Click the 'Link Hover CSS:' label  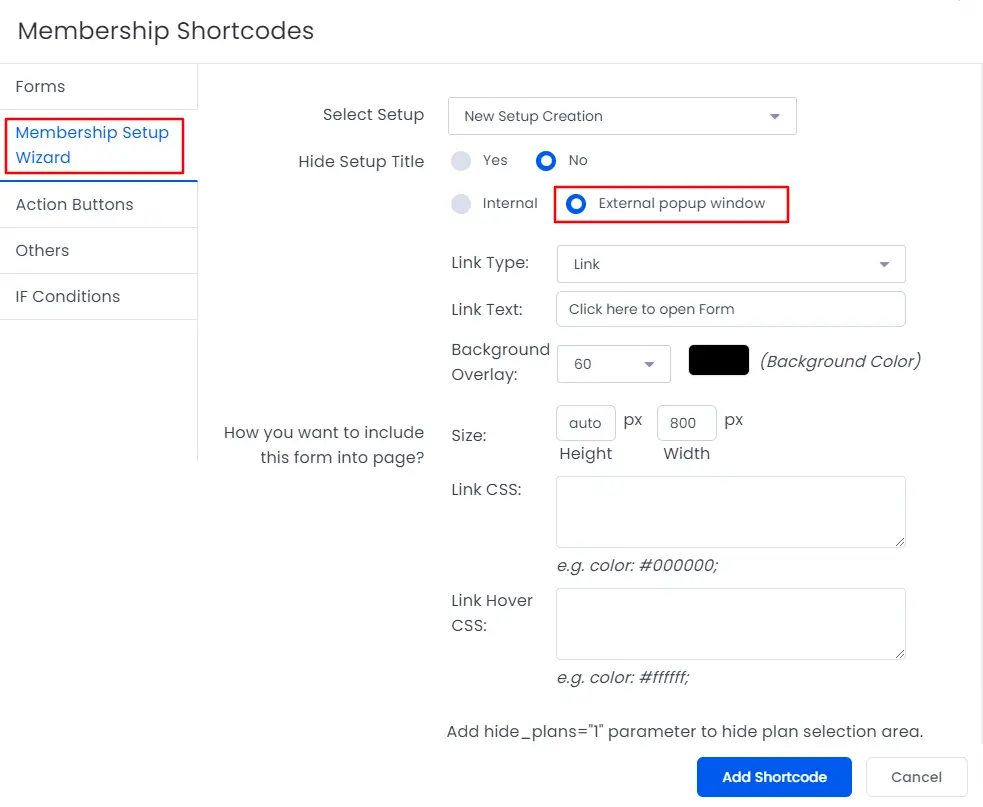[x=492, y=613]
